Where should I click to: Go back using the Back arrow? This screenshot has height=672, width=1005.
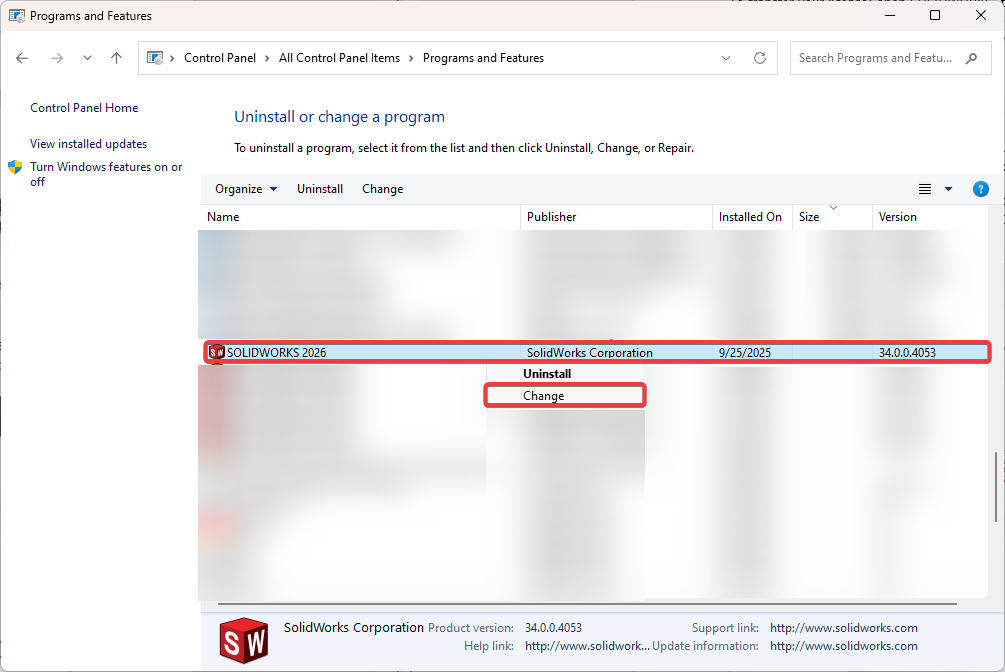[22, 58]
